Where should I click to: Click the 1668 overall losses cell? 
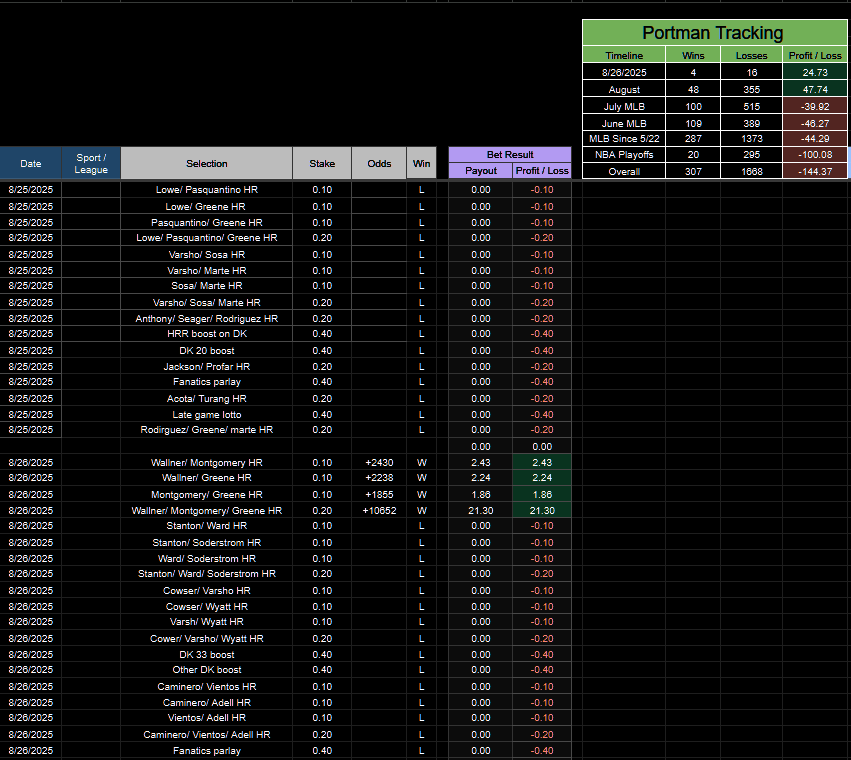[752, 172]
